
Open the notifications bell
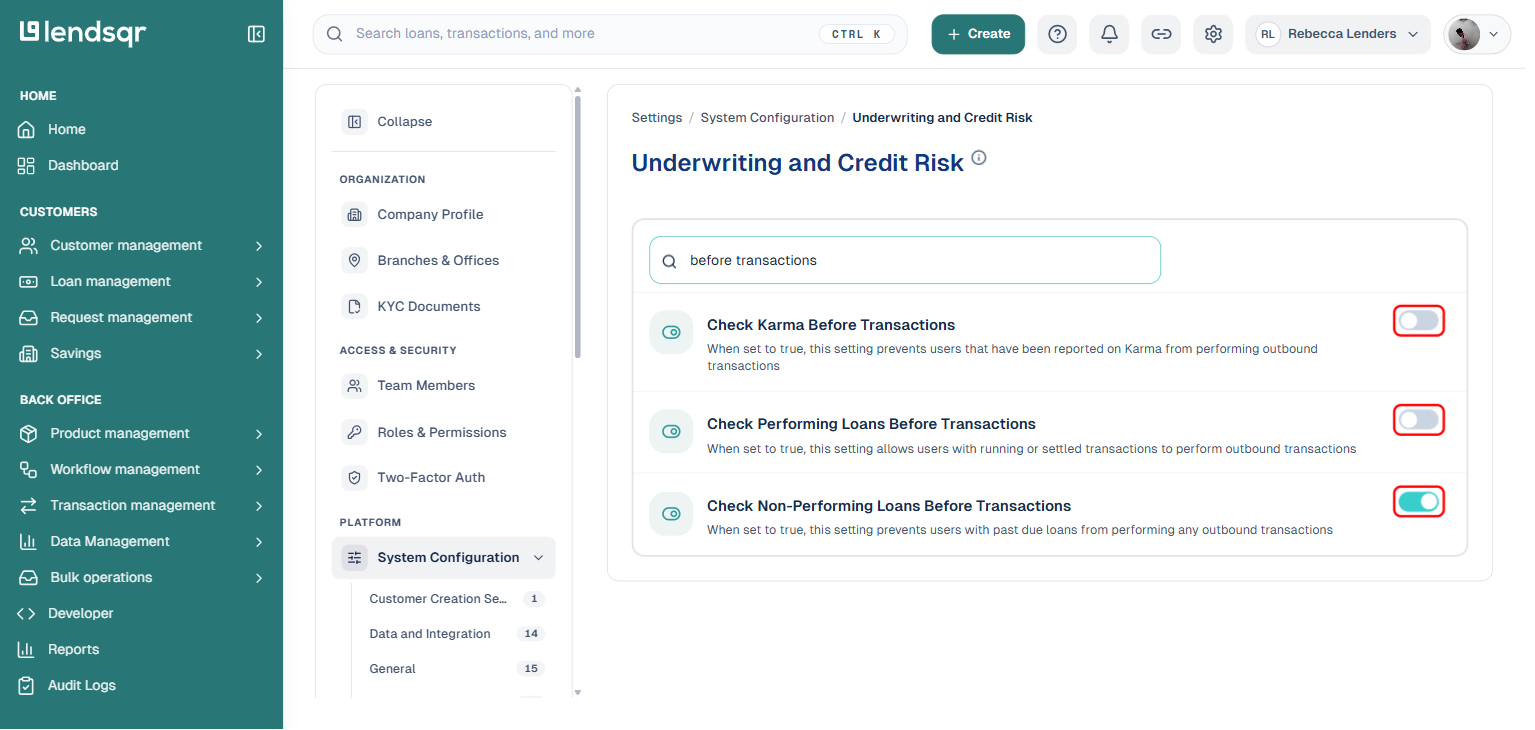(1109, 34)
